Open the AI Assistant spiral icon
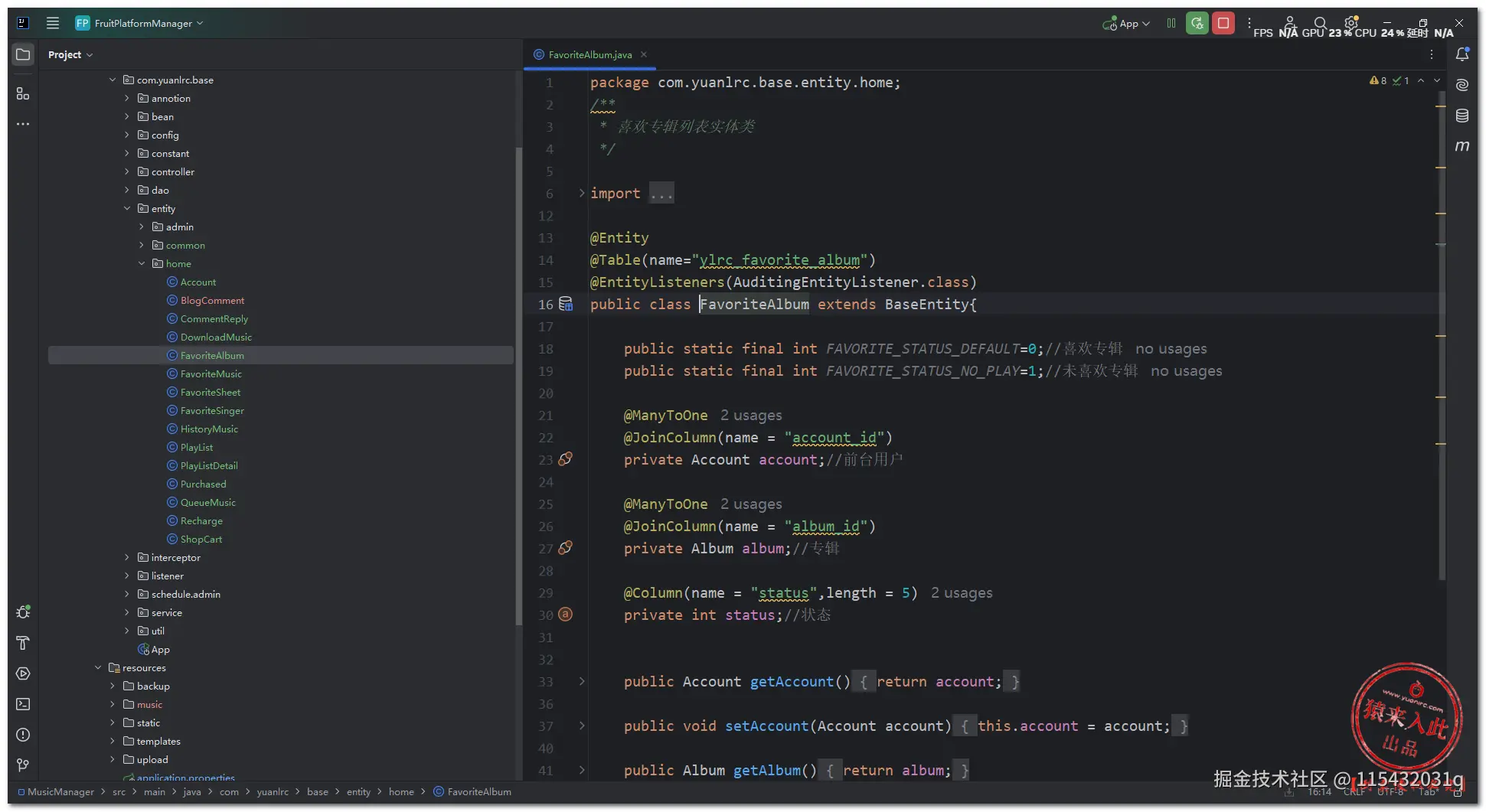The height and width of the screenshot is (812, 1486). [x=1462, y=85]
